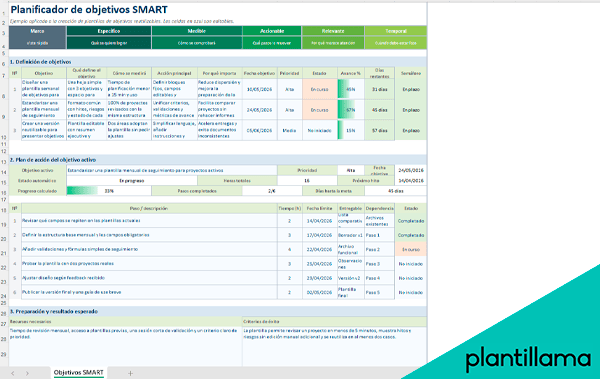Viewport: 600px width, 379px height.
Task: Click 'Prioridad' column header in objectives table
Action: tap(289, 73)
